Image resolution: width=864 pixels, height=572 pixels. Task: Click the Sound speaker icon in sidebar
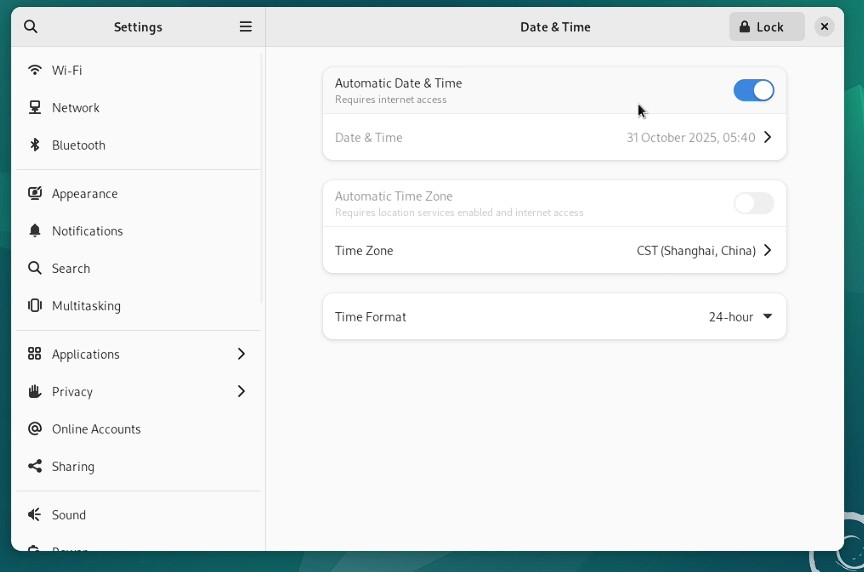point(35,515)
